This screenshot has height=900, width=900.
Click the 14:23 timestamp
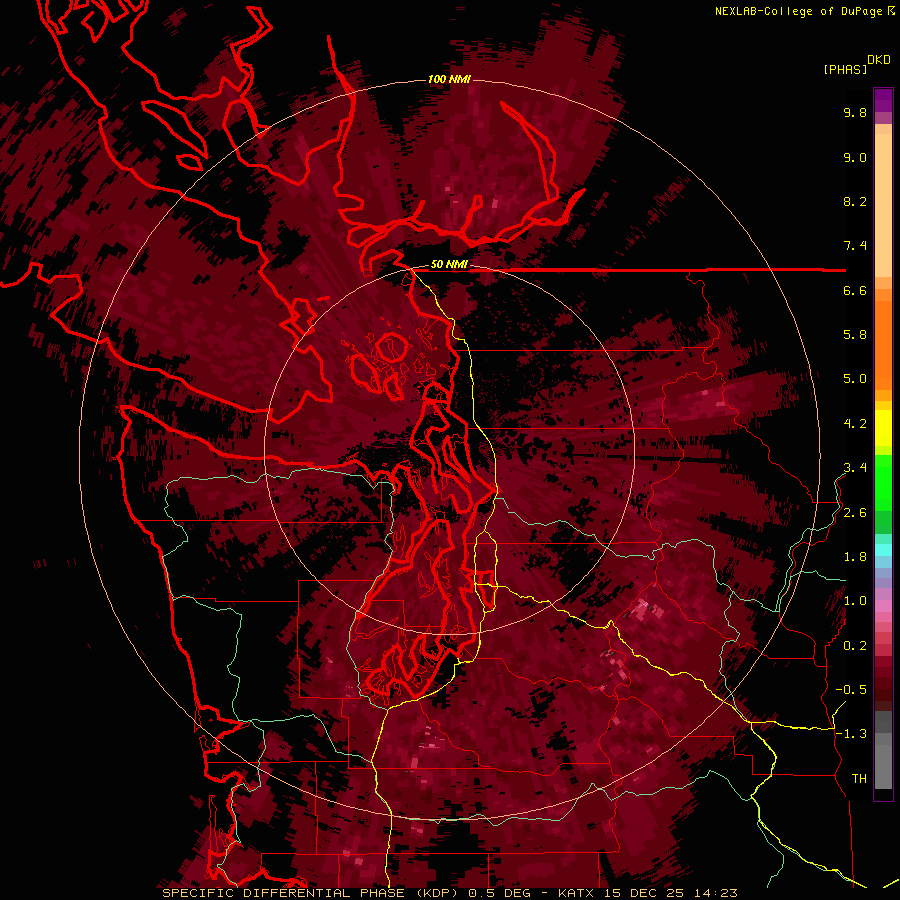(x=715, y=893)
